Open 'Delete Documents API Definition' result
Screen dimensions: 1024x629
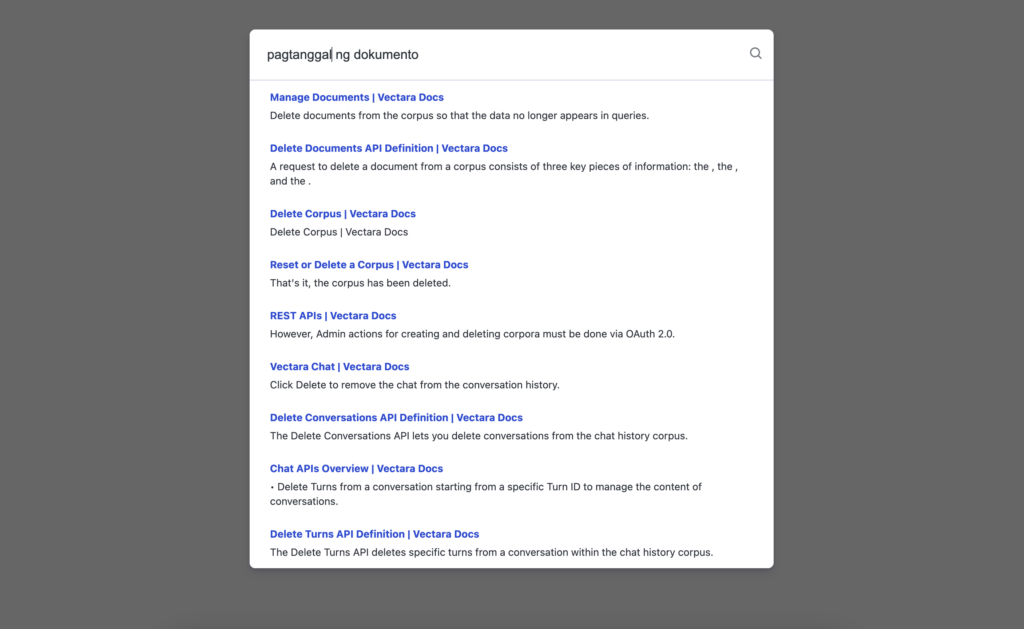388,148
